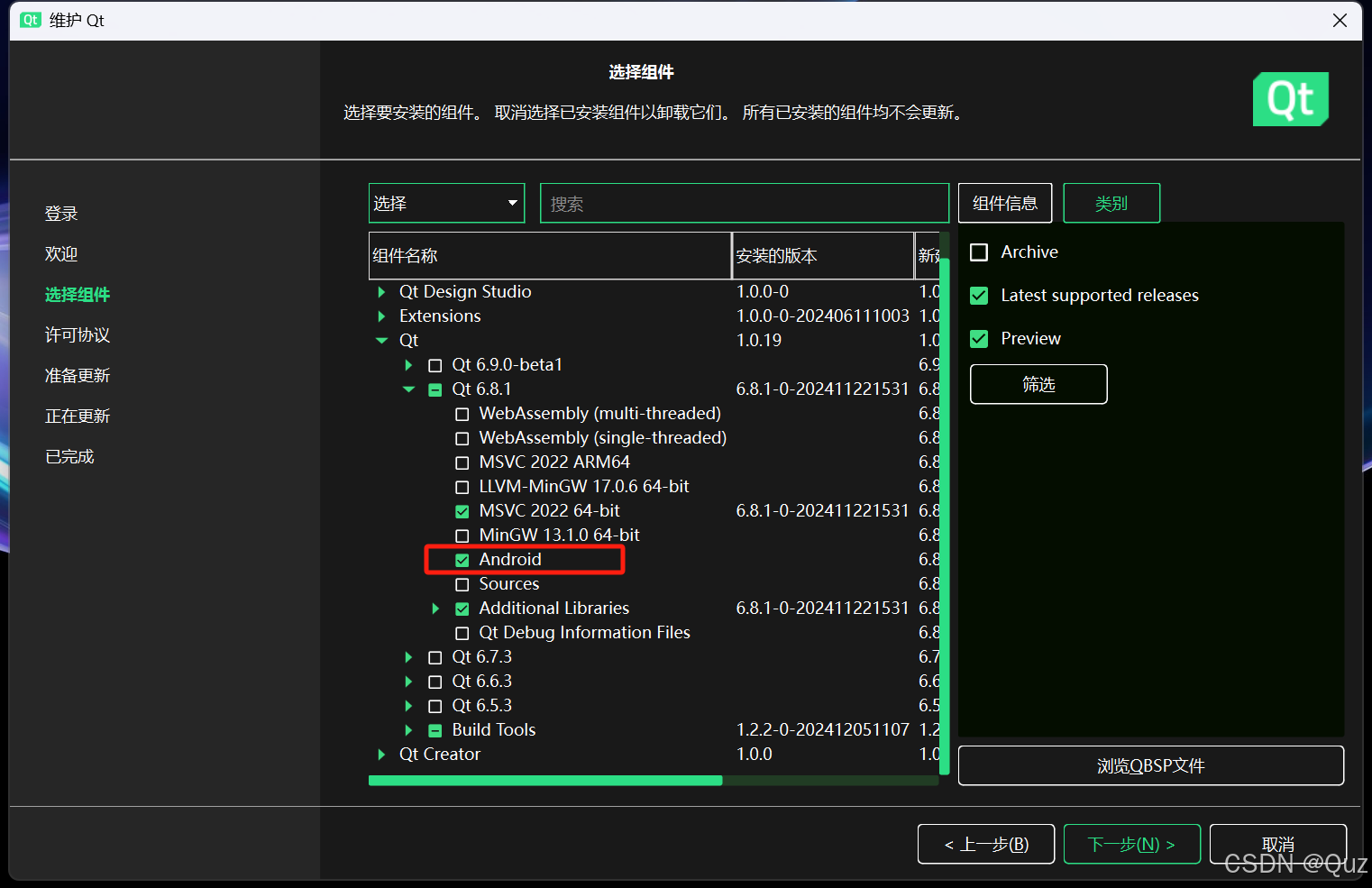1372x888 pixels.
Task: Click the 筛选 filter button
Action: [x=1038, y=385]
